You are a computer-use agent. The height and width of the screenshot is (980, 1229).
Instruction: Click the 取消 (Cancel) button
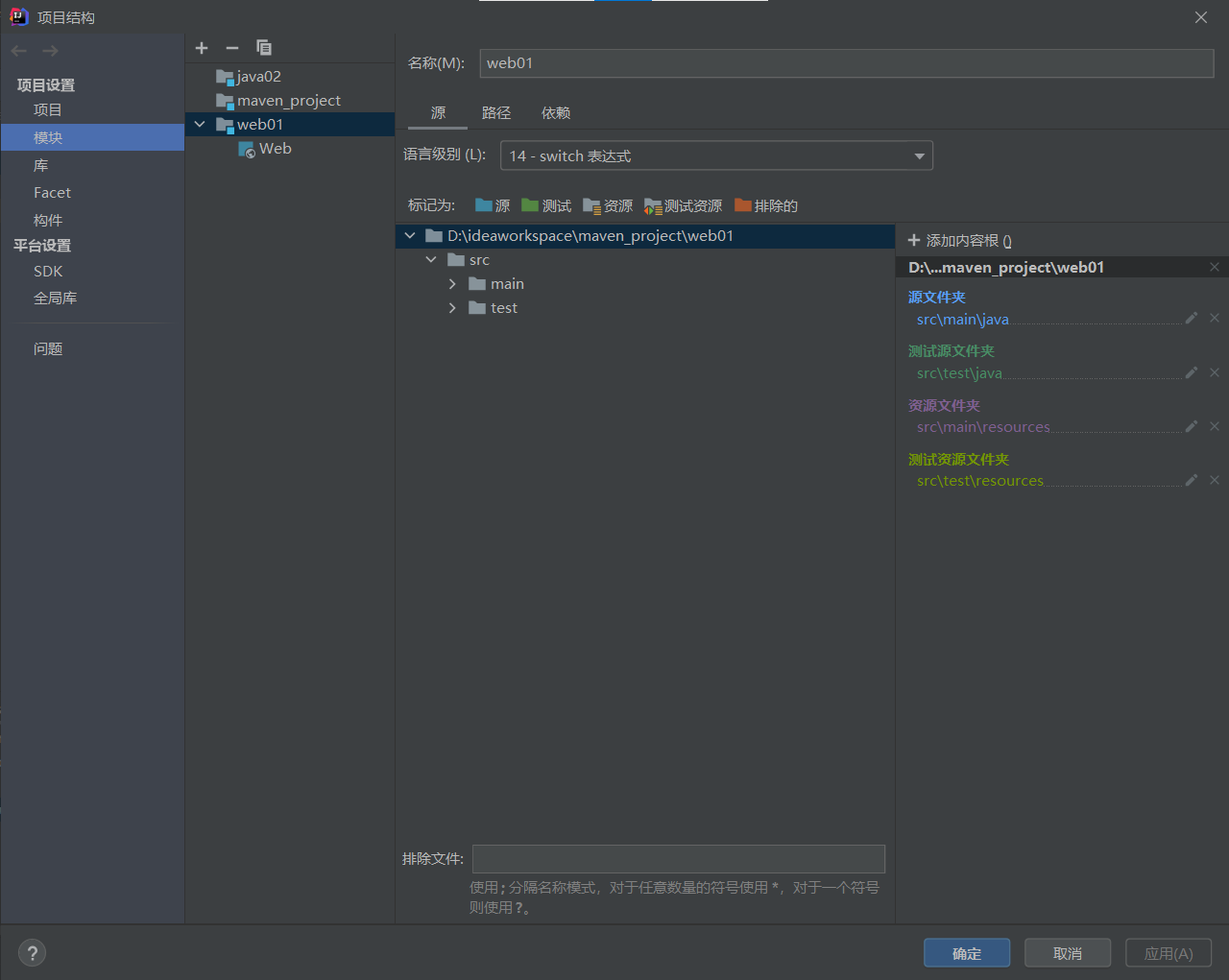1068,953
